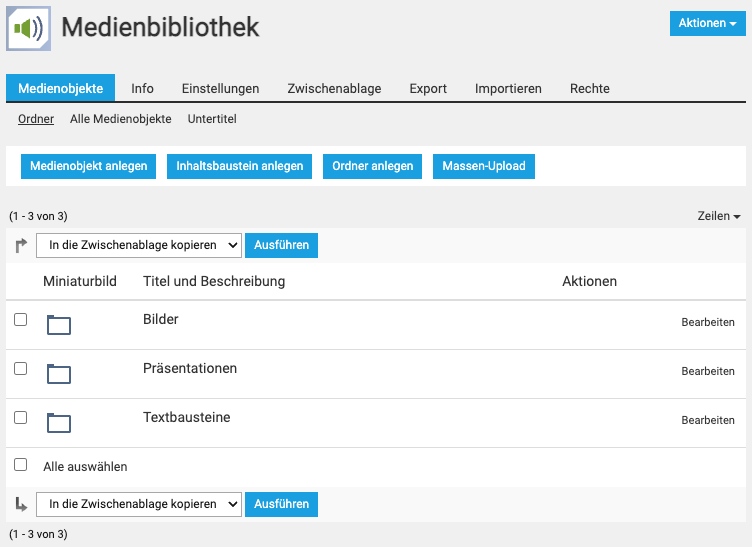The height and width of the screenshot is (547, 752).
Task: Open the Textbausteine folder icon
Action: coord(59,422)
